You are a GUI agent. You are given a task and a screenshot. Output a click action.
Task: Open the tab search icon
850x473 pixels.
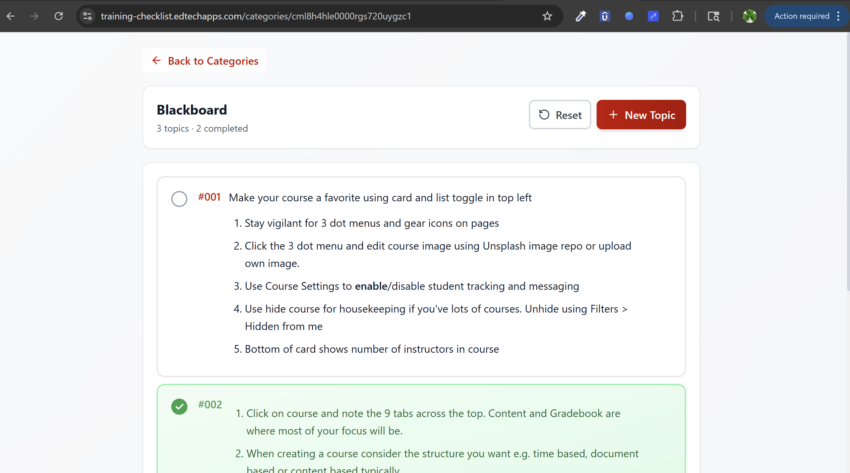pyautogui.click(x=713, y=16)
